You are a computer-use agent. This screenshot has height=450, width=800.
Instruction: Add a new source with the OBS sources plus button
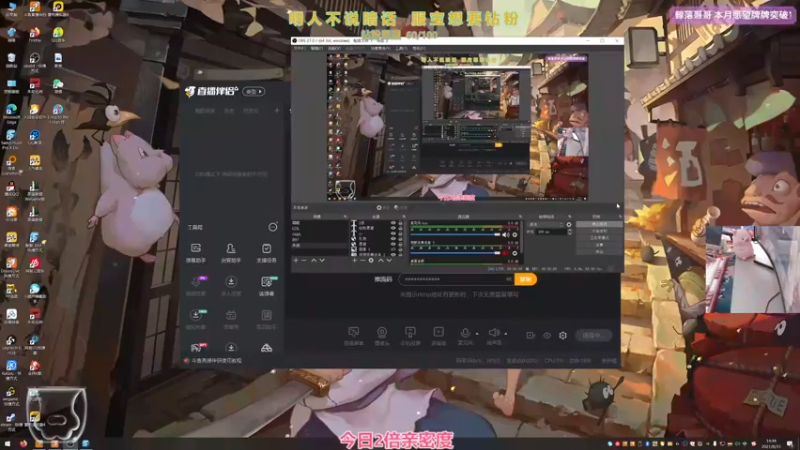[x=355, y=260]
